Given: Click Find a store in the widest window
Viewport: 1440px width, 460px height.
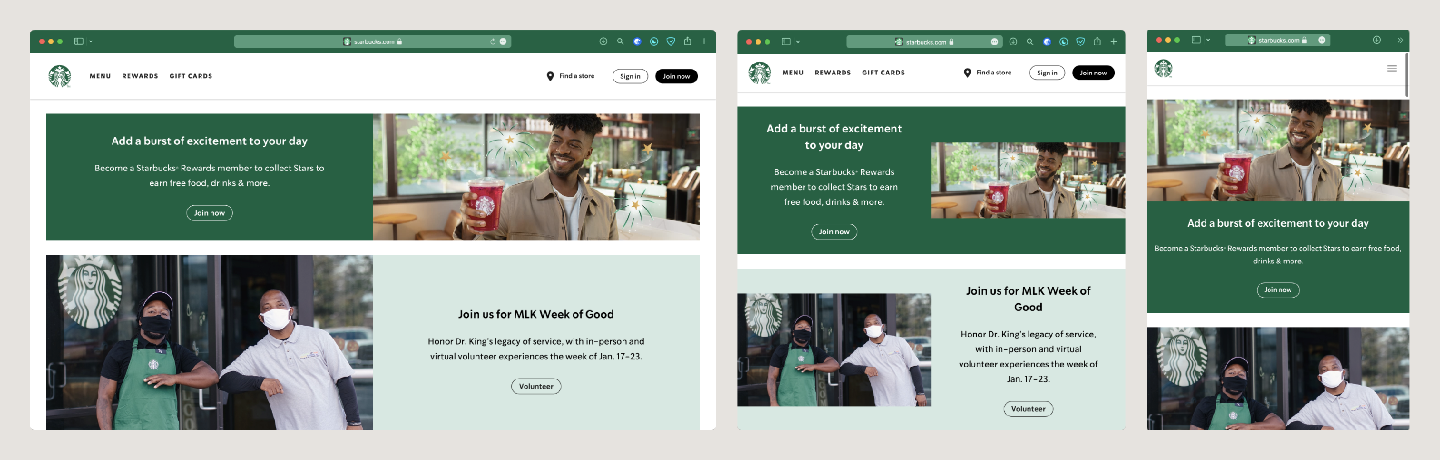Looking at the screenshot, I should (x=570, y=76).
